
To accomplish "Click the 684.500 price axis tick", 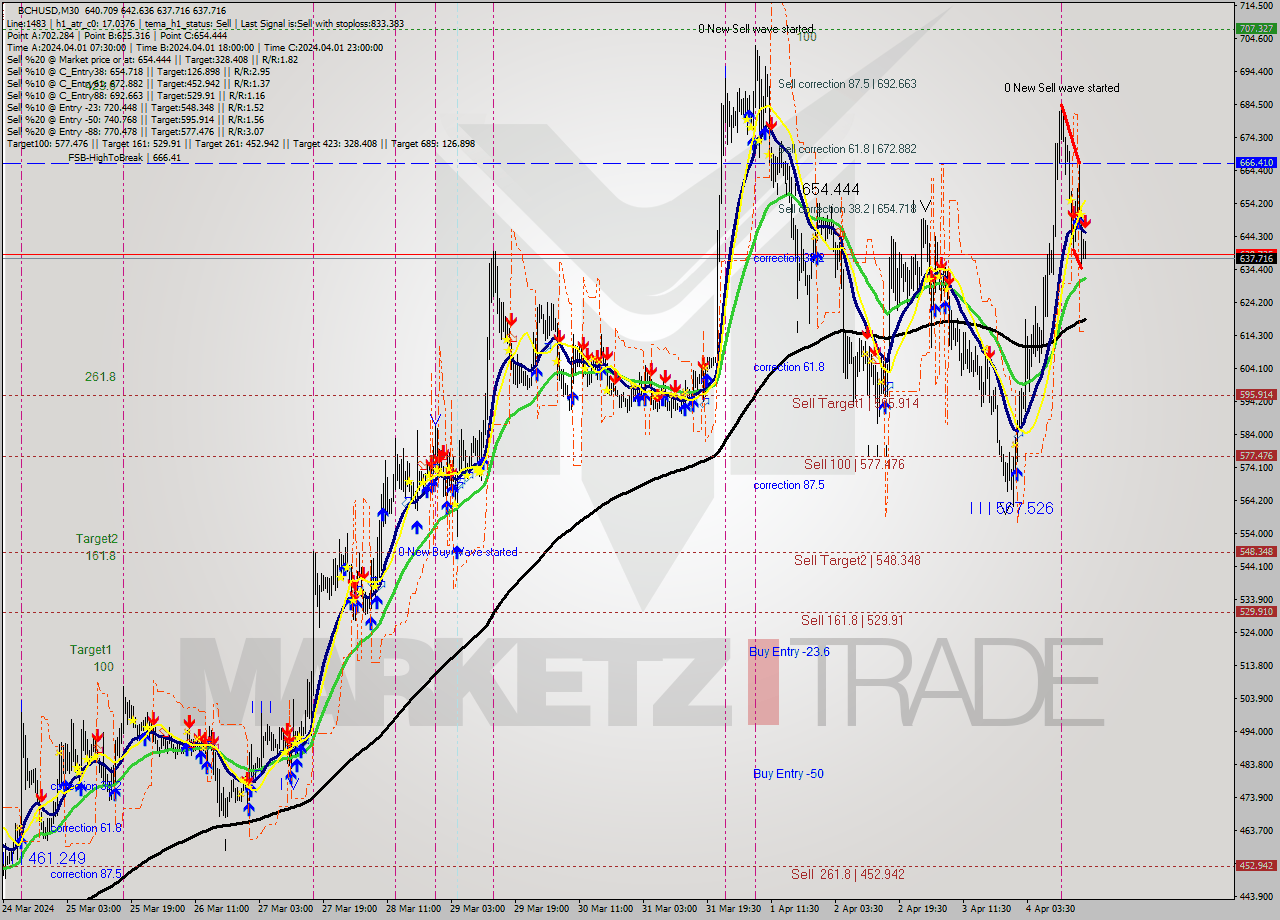I will 1257,105.
